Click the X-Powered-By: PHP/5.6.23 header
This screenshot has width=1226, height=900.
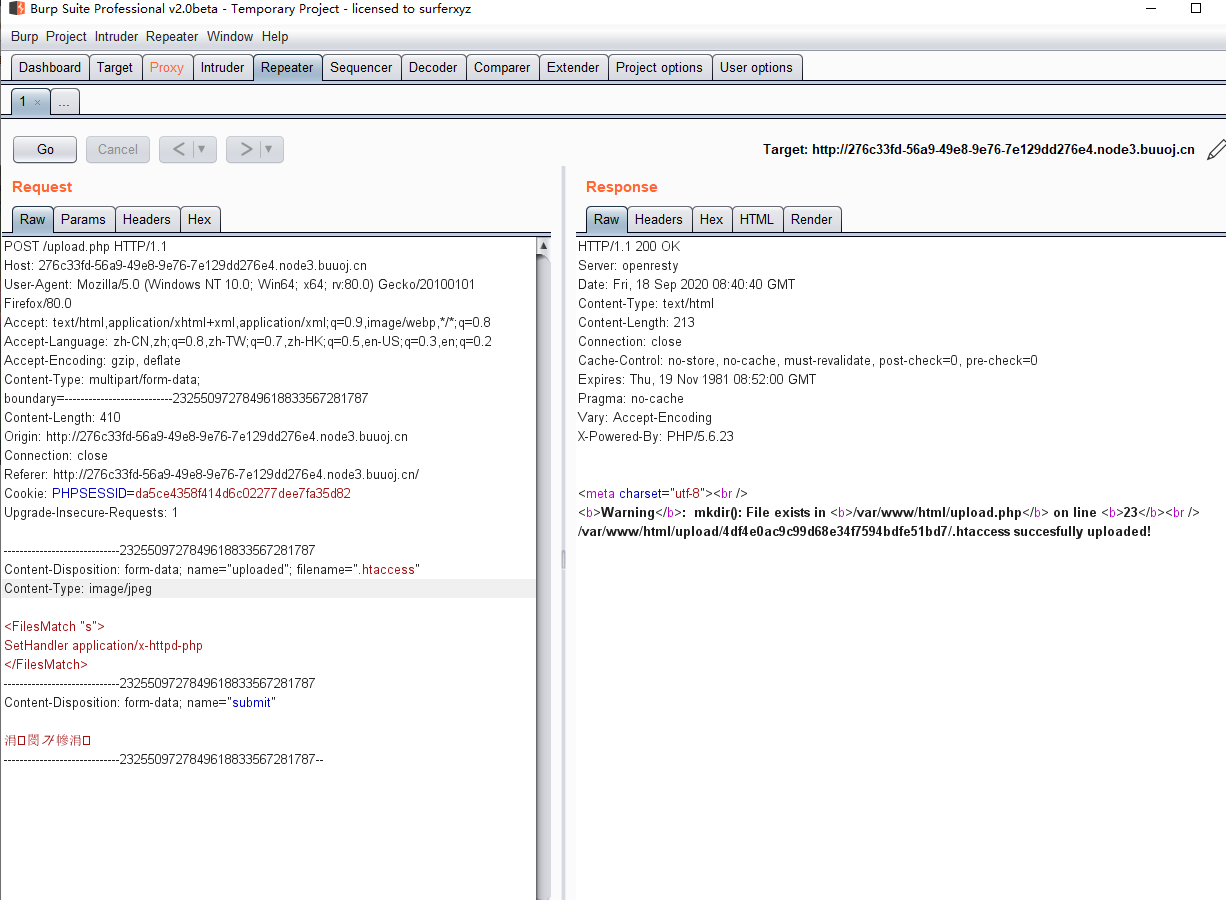[656, 437]
